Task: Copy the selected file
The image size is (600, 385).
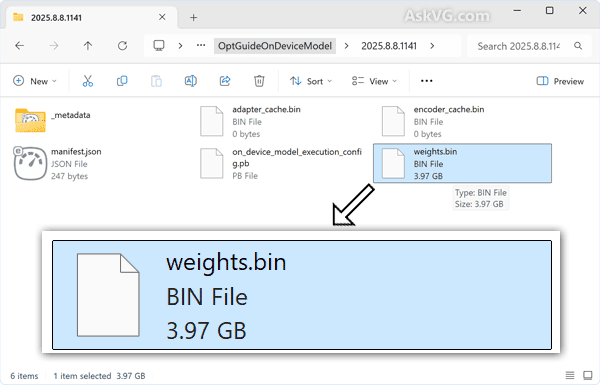Action: click(122, 81)
